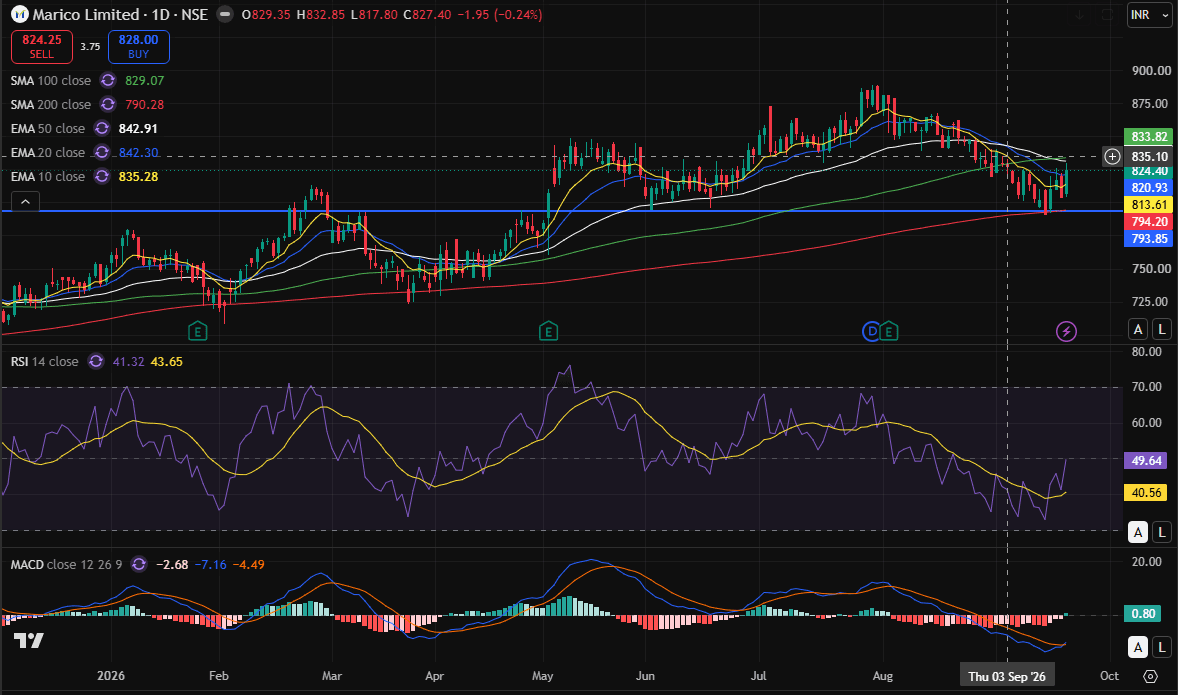Viewport: 1178px width, 695px height.
Task: Select the SMA 200 close indicator label
Action: click(x=50, y=104)
